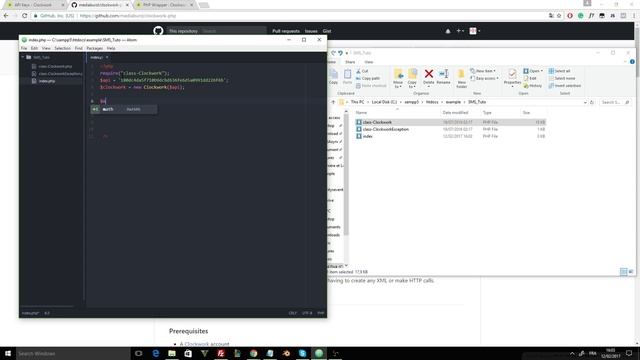Click the xampp5 breadcrumb in Explorer address bar
Viewport: 640px width, 360px height.
411,102
